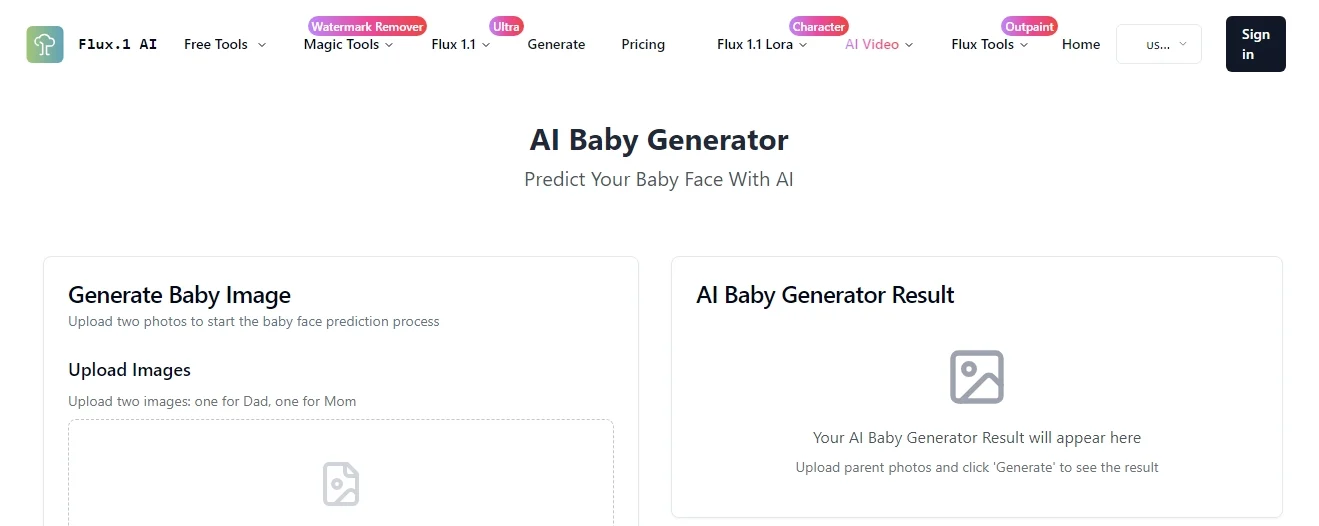The height and width of the screenshot is (526, 1319).
Task: Click the Character badge above Flux 1.1 Lora
Action: click(x=819, y=27)
